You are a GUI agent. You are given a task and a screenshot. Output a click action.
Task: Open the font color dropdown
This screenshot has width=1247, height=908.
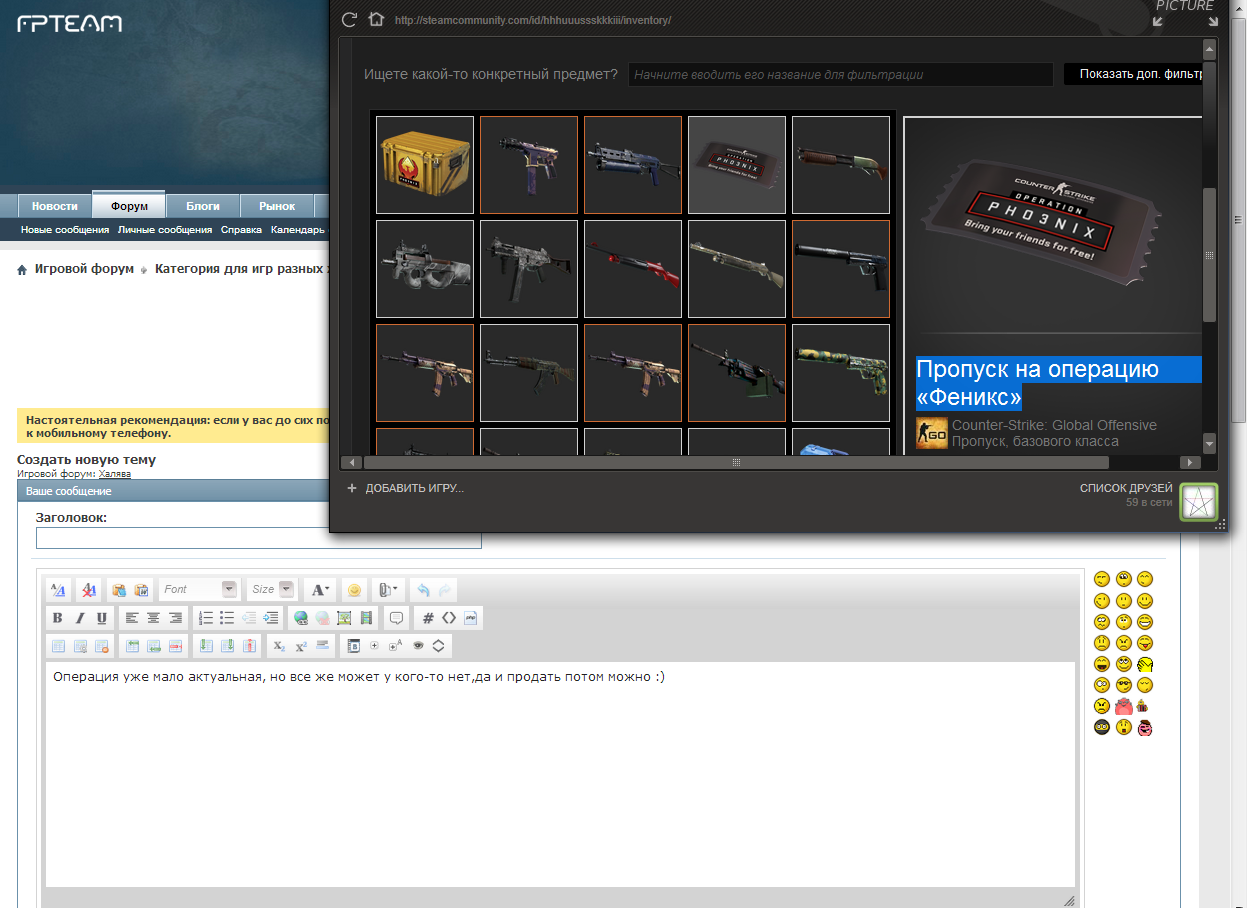pyautogui.click(x=320, y=590)
